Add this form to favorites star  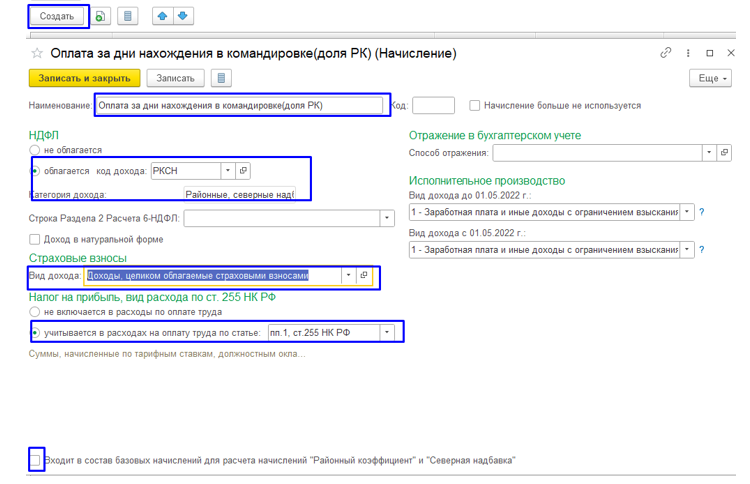click(37, 53)
